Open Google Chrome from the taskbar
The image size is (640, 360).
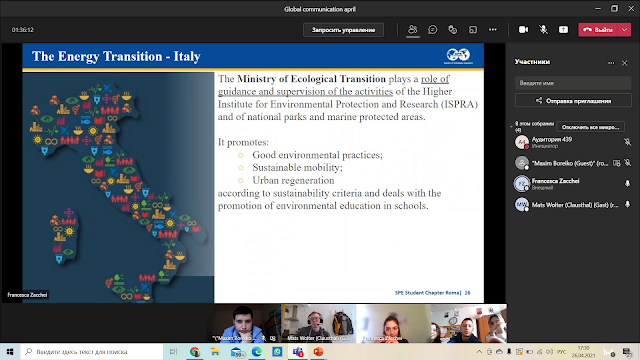tap(195, 351)
